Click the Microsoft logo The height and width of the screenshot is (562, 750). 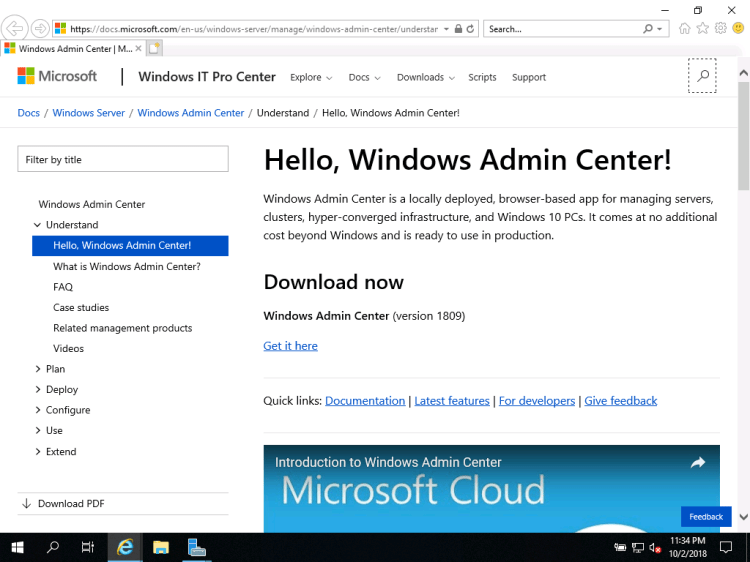pos(57,76)
